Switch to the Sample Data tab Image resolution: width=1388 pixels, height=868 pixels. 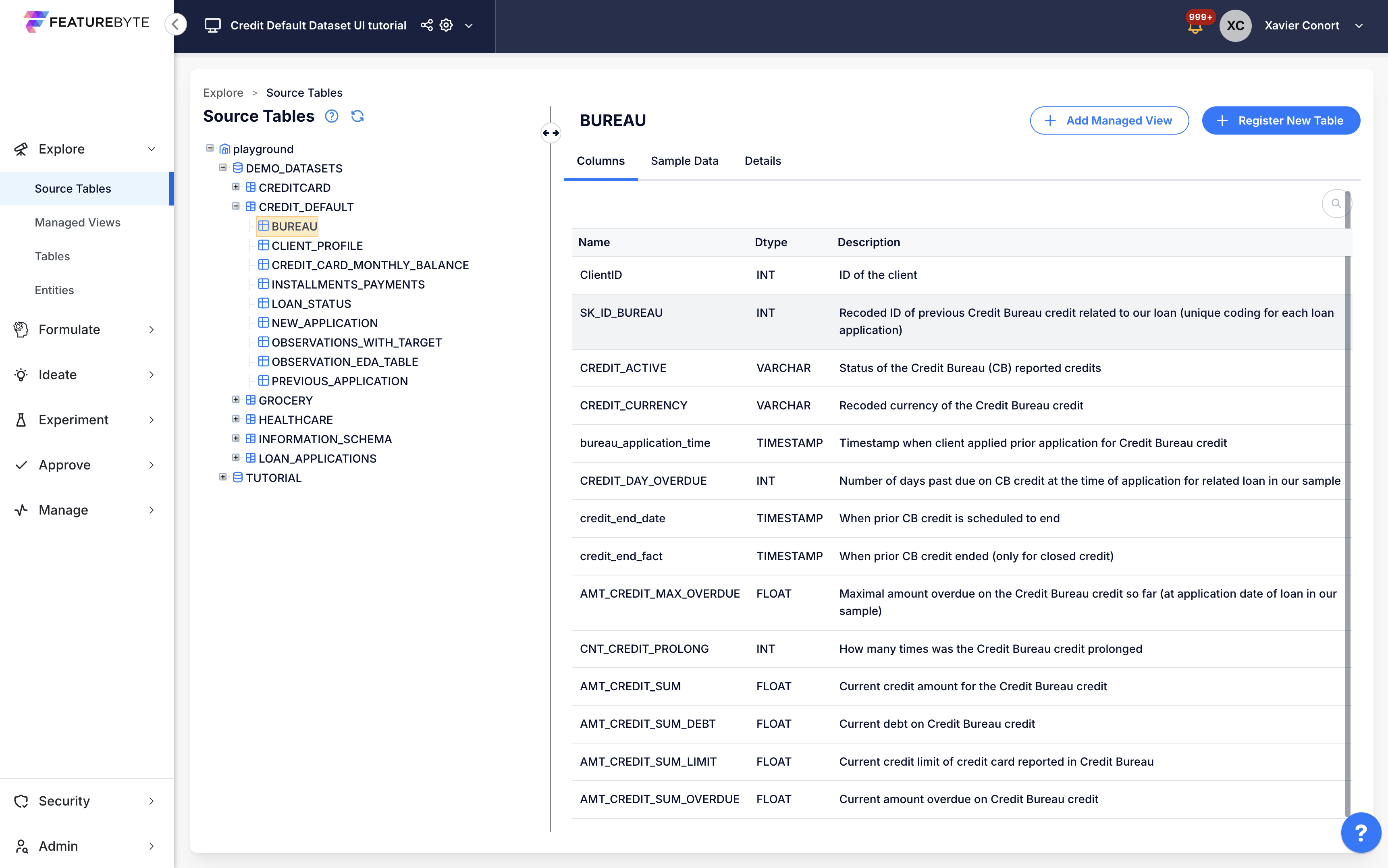pyautogui.click(x=684, y=161)
